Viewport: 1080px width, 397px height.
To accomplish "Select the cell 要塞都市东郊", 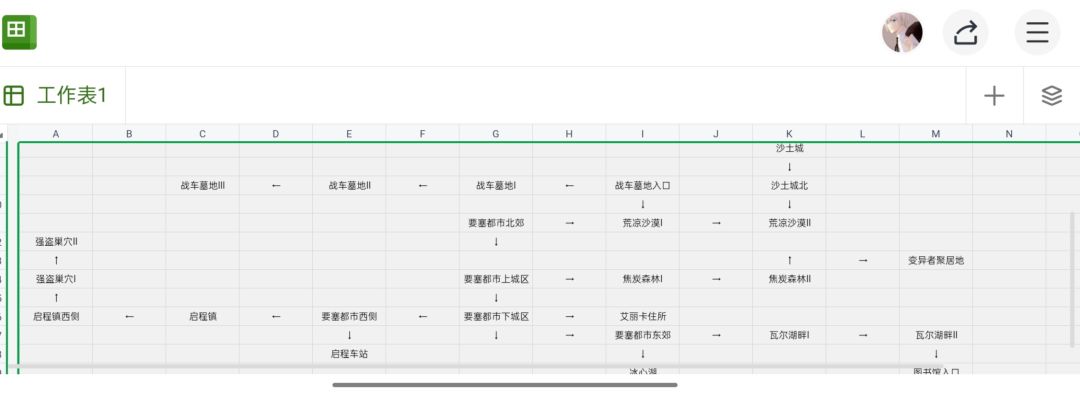I will coord(643,335).
